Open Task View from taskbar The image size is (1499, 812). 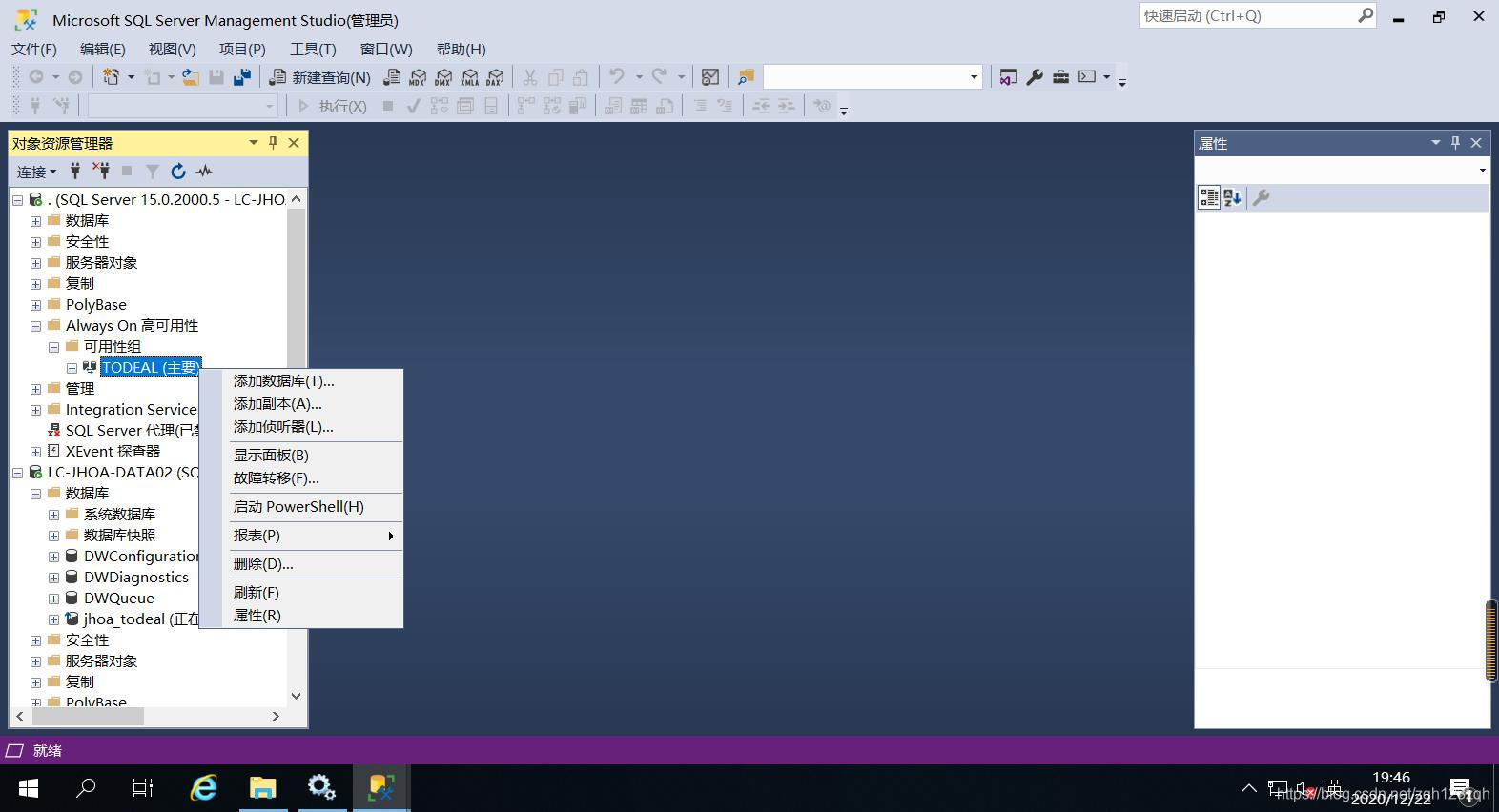143,788
